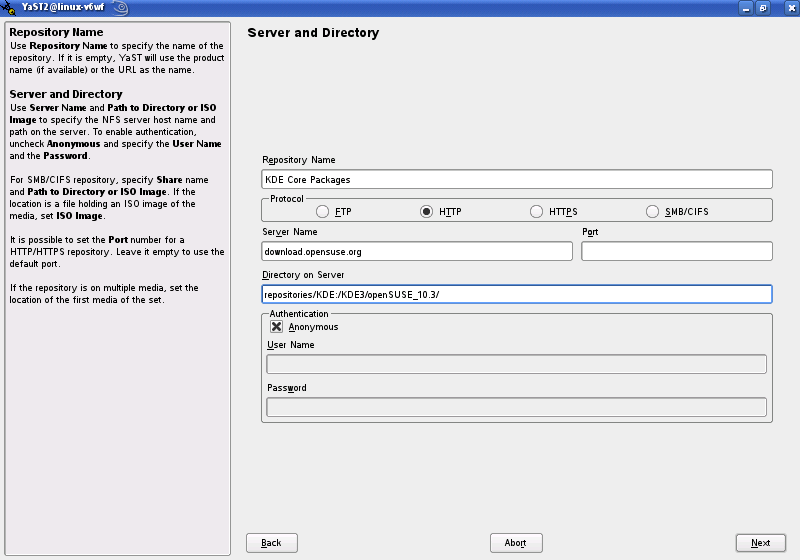The height and width of the screenshot is (560, 800).
Task: Pick the SMB/CIFS protocol option
Action: (x=653, y=211)
